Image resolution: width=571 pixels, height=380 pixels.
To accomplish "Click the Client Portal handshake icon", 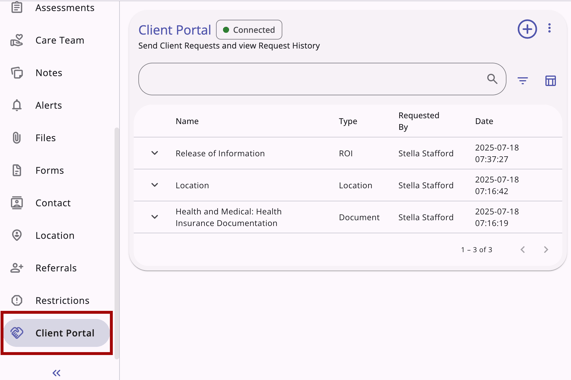I will pyautogui.click(x=17, y=333).
